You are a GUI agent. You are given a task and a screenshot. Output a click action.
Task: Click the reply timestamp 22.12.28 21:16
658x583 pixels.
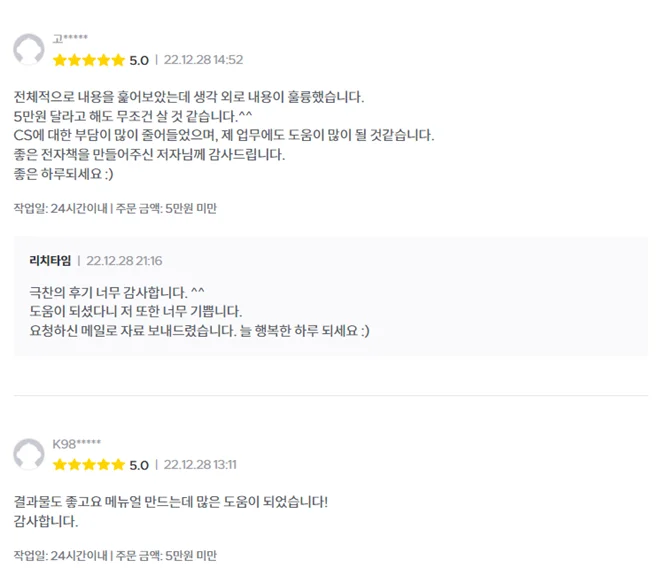pos(124,261)
